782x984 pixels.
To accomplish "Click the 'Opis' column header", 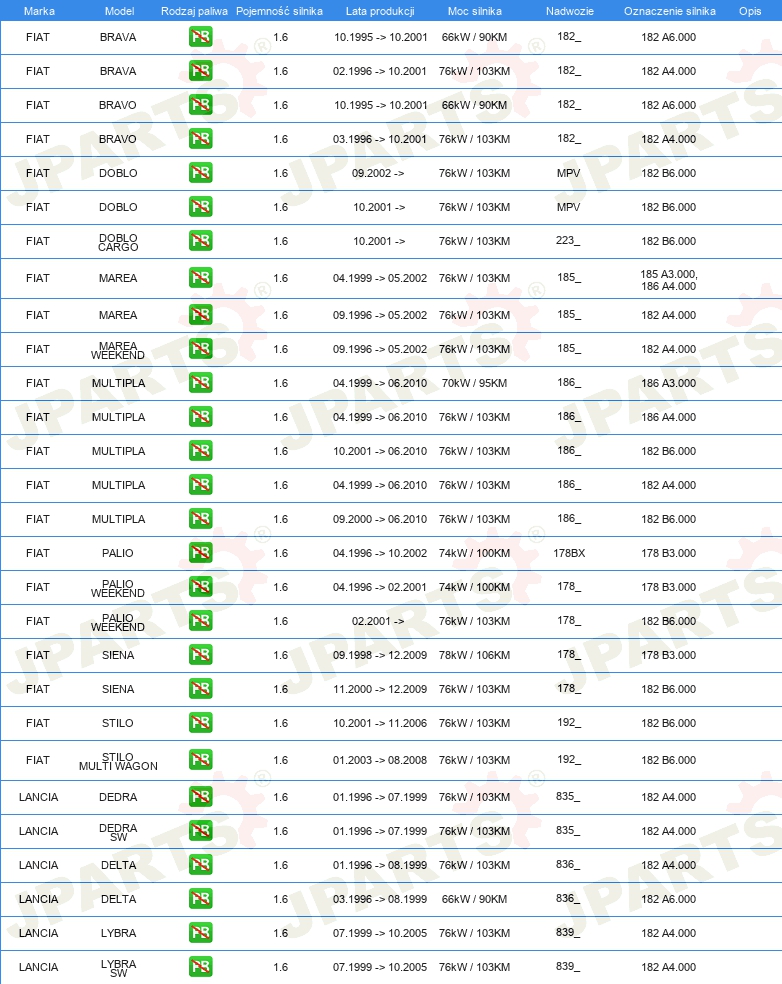I will point(750,11).
